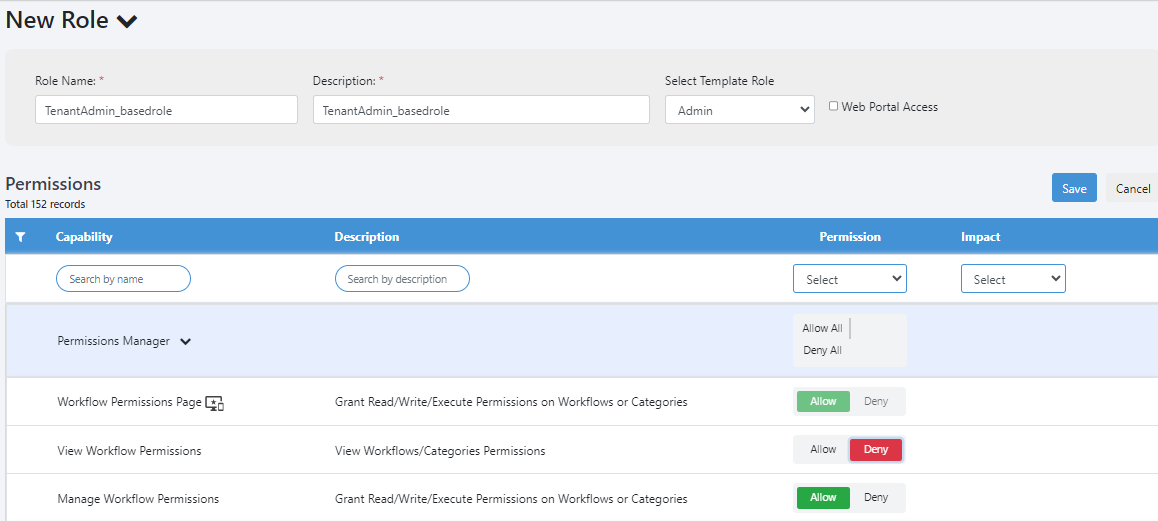Click the Description input field
The height and width of the screenshot is (521, 1158).
pyautogui.click(x=481, y=109)
